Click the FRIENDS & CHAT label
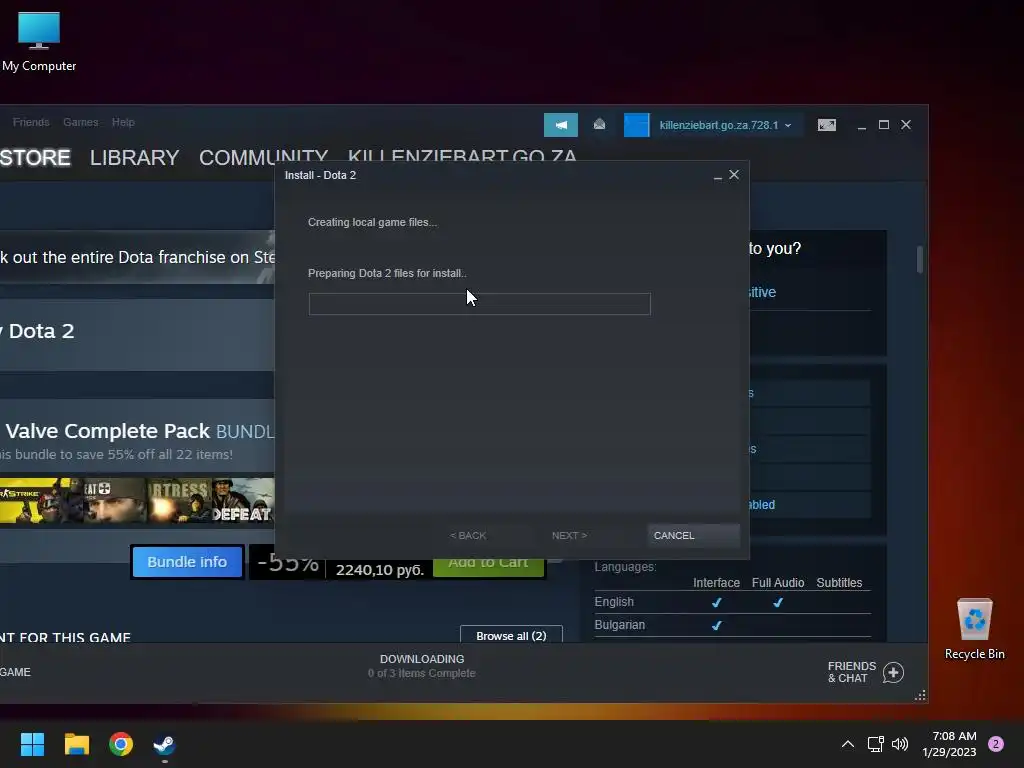The height and width of the screenshot is (768, 1024). 852,672
